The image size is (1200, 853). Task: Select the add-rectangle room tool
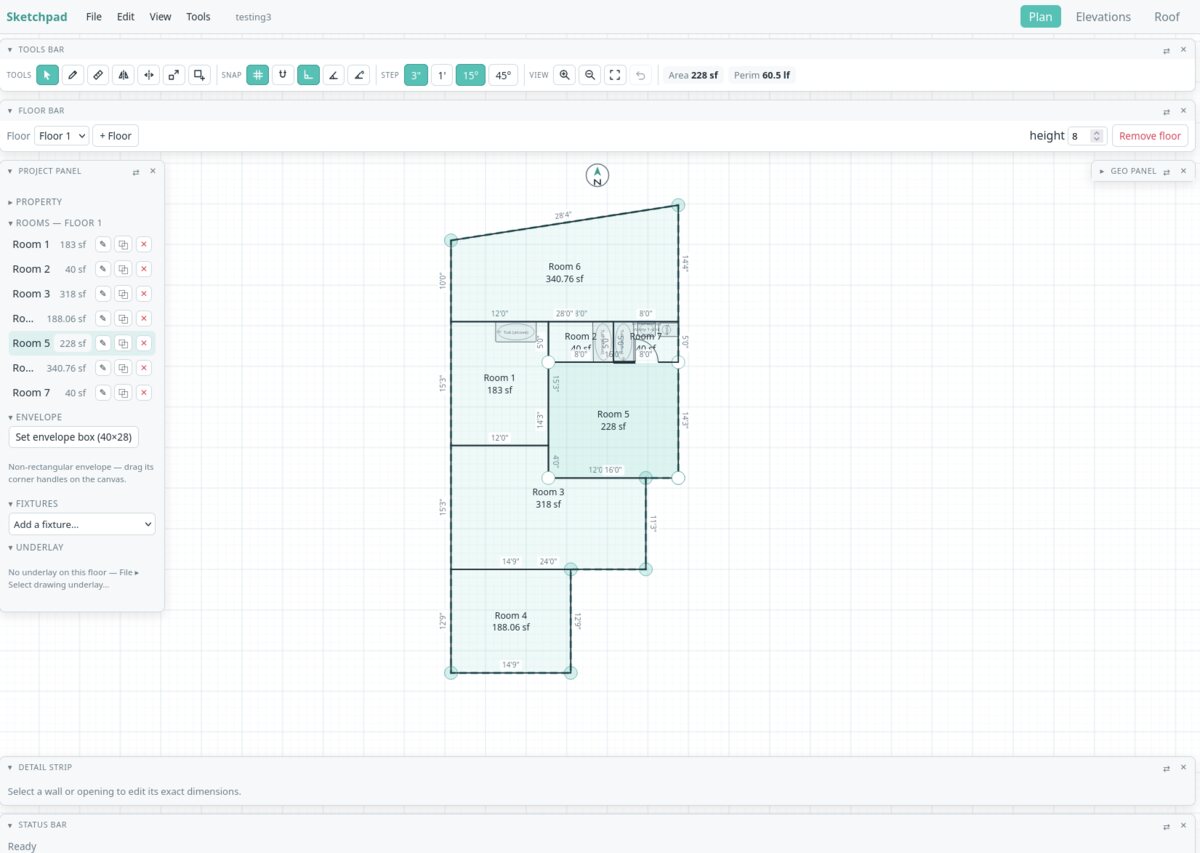tap(200, 75)
